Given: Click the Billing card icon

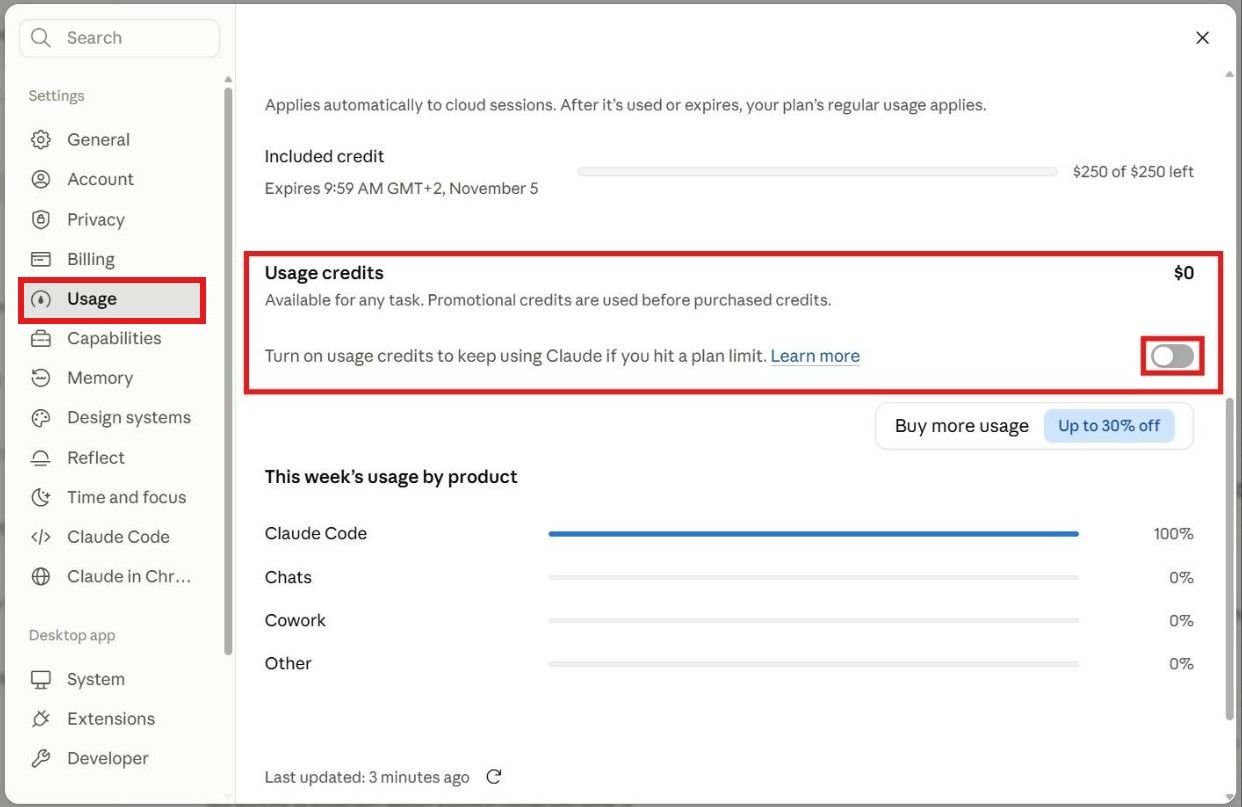Looking at the screenshot, I should pyautogui.click(x=41, y=260).
